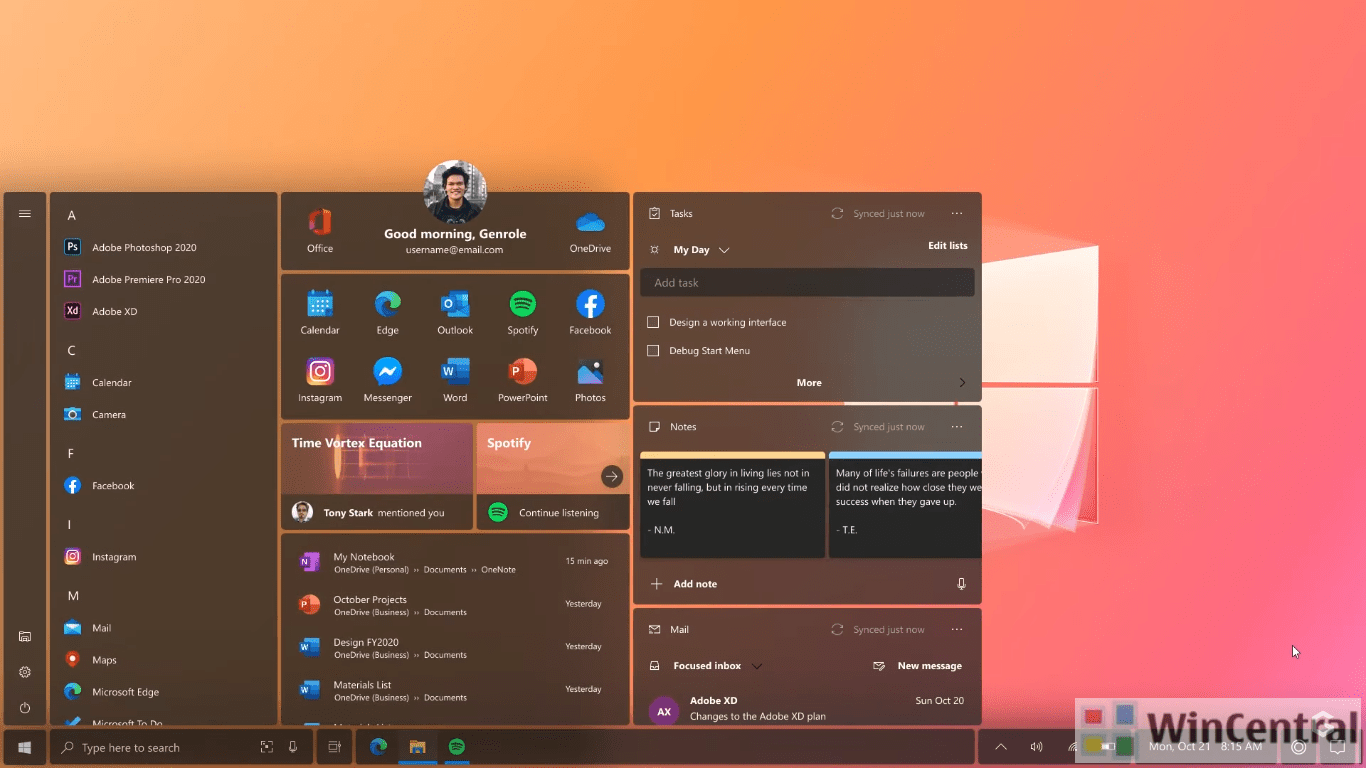Viewport: 1366px width, 768px height.
Task: Click the taskbar search box
Action: pyautogui.click(x=180, y=747)
